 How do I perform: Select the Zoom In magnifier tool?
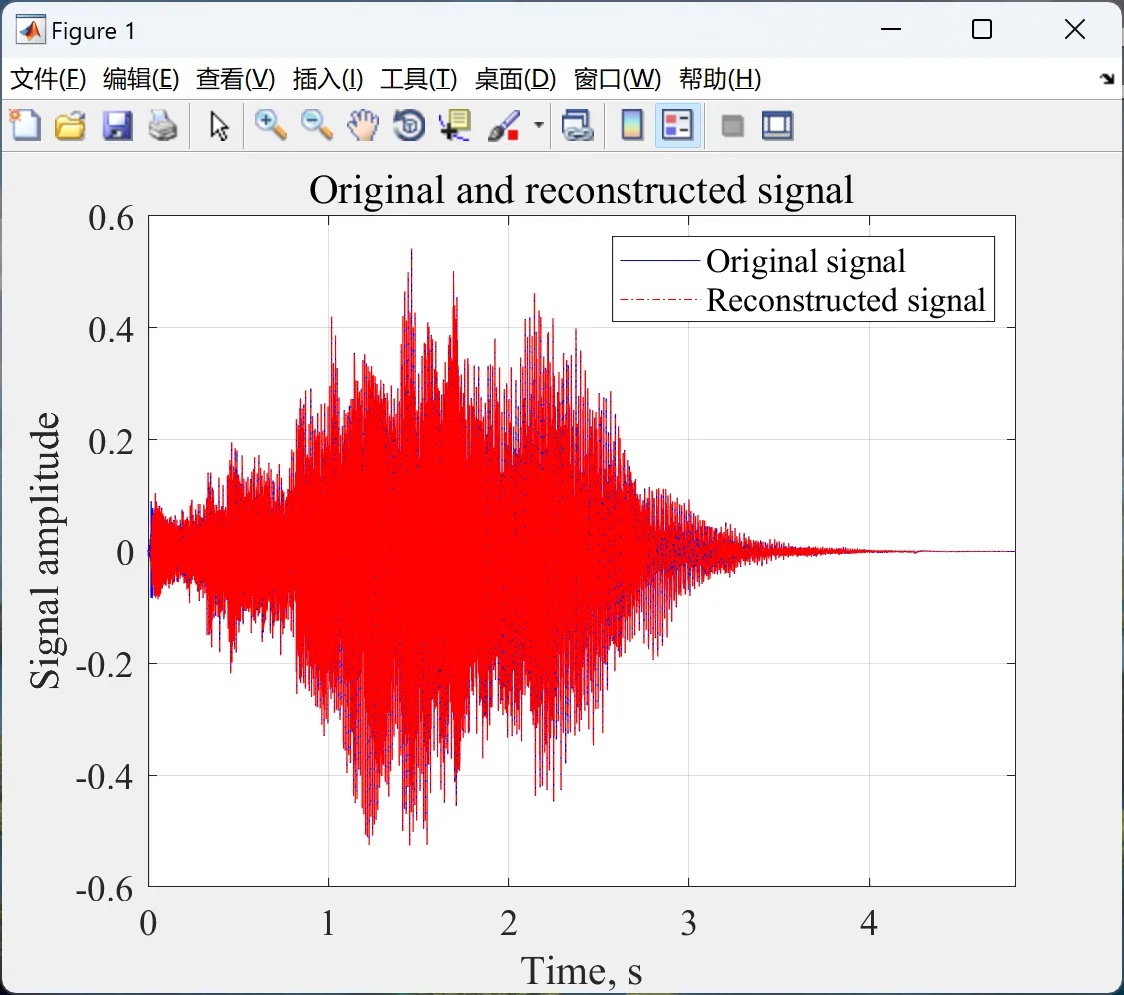270,125
